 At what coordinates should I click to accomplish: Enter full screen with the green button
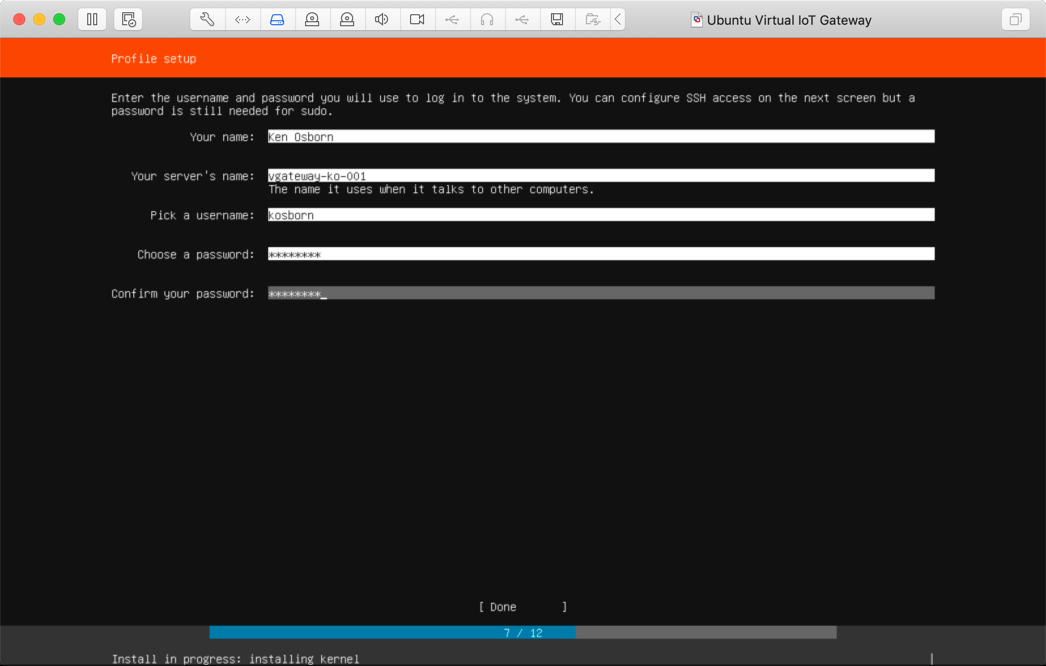coord(59,19)
